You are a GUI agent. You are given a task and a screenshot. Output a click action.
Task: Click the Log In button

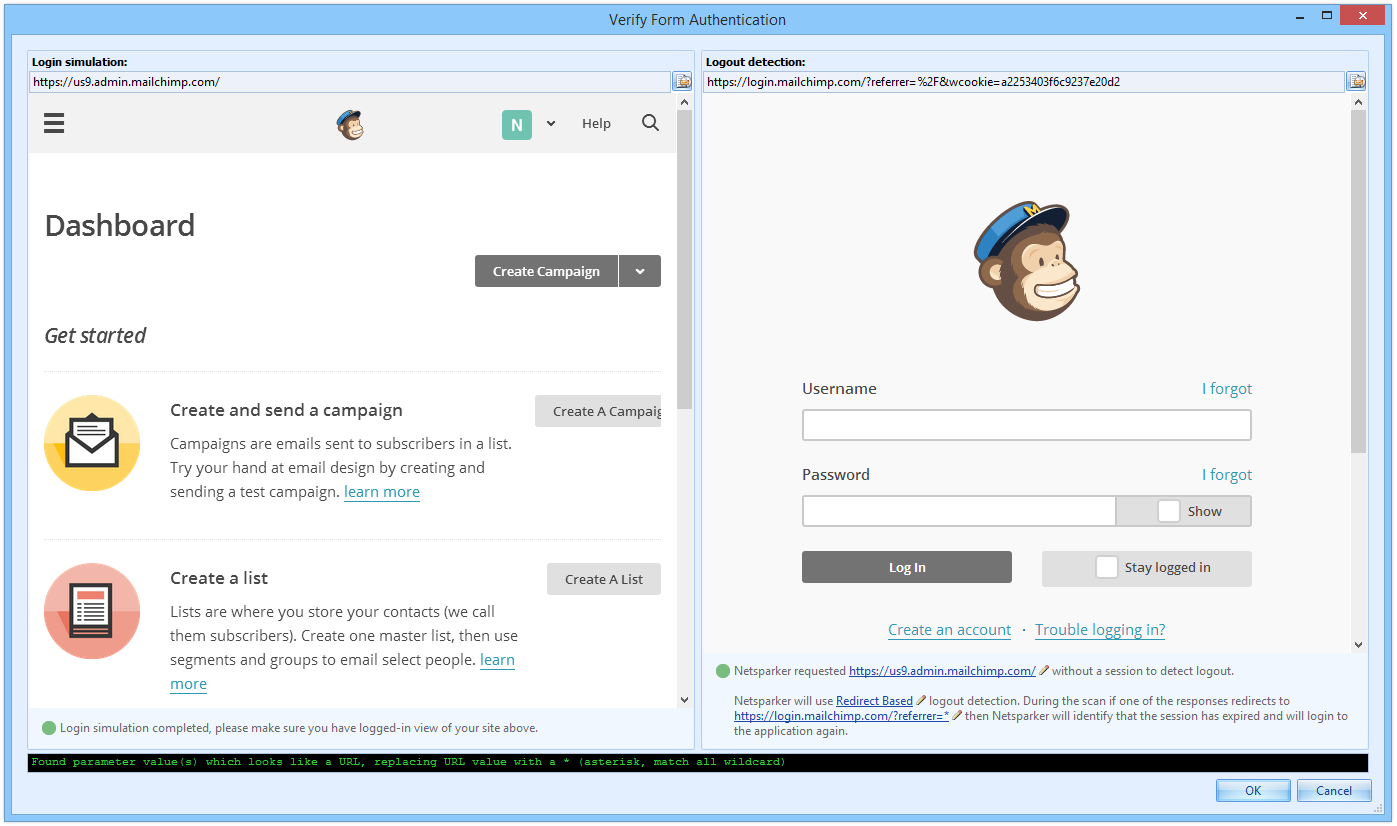point(906,567)
